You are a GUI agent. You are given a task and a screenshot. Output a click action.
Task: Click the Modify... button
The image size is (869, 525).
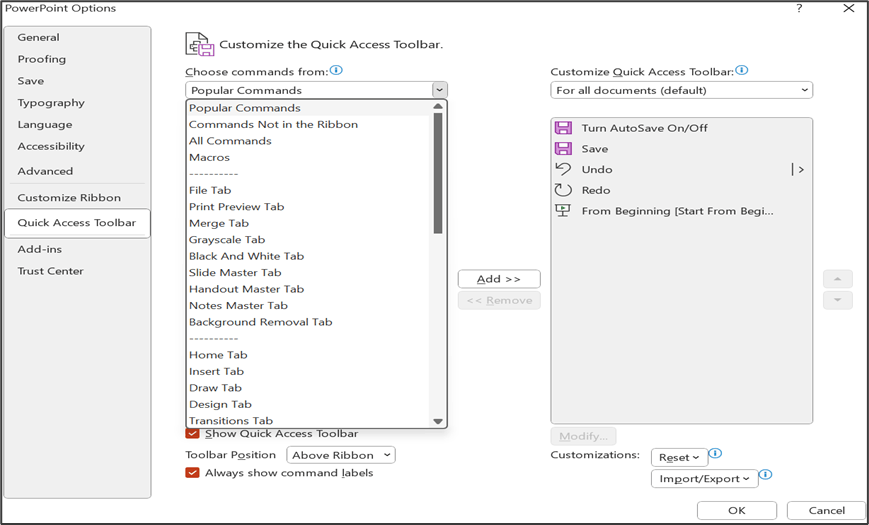584,436
